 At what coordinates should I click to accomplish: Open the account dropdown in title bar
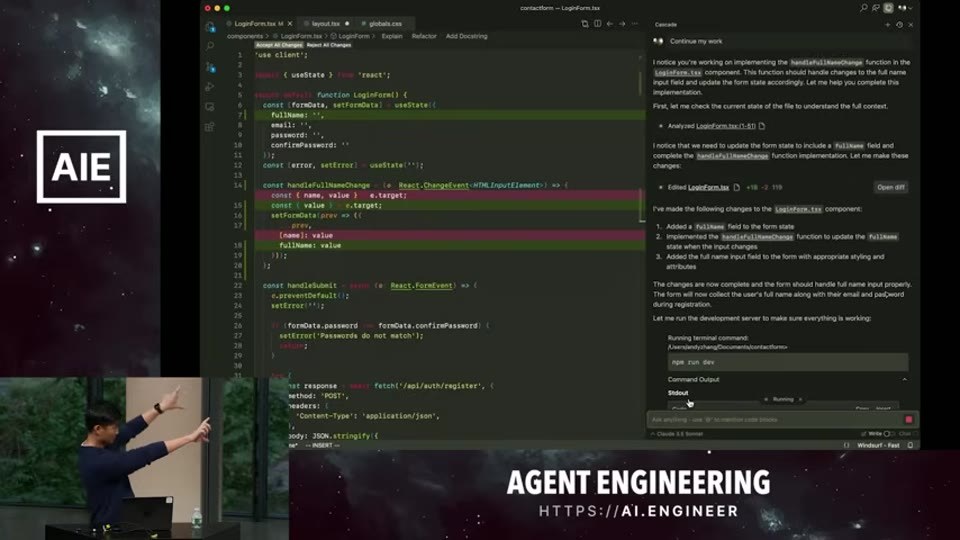click(905, 8)
